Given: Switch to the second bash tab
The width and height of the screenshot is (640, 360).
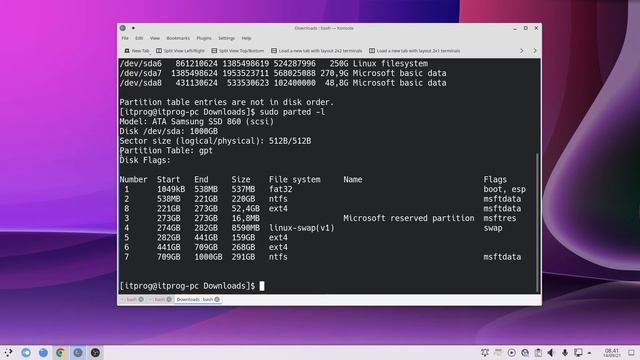Looking at the screenshot, I should [160, 300].
